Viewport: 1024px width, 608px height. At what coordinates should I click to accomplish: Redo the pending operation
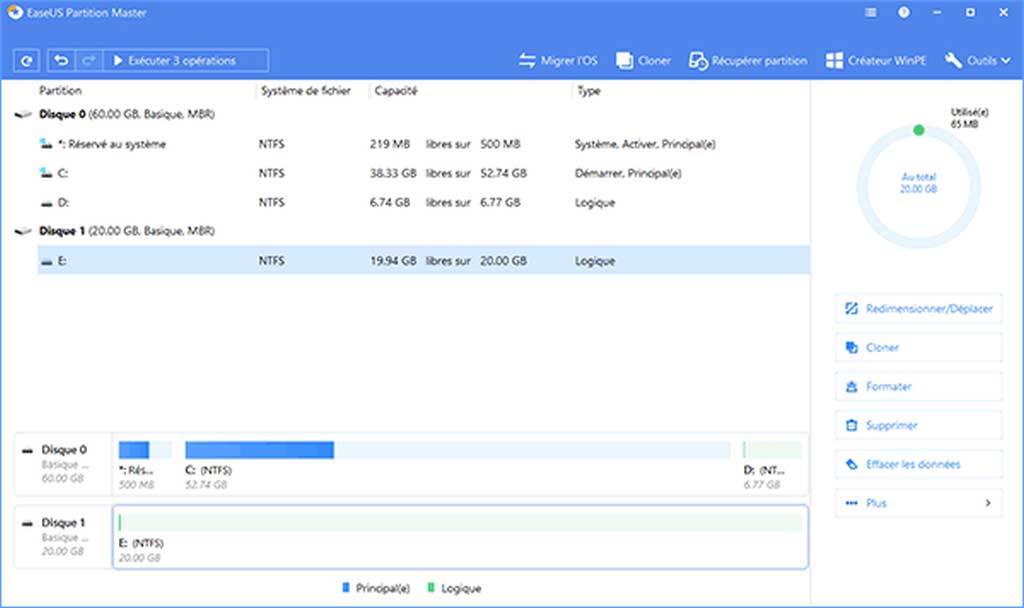click(89, 61)
